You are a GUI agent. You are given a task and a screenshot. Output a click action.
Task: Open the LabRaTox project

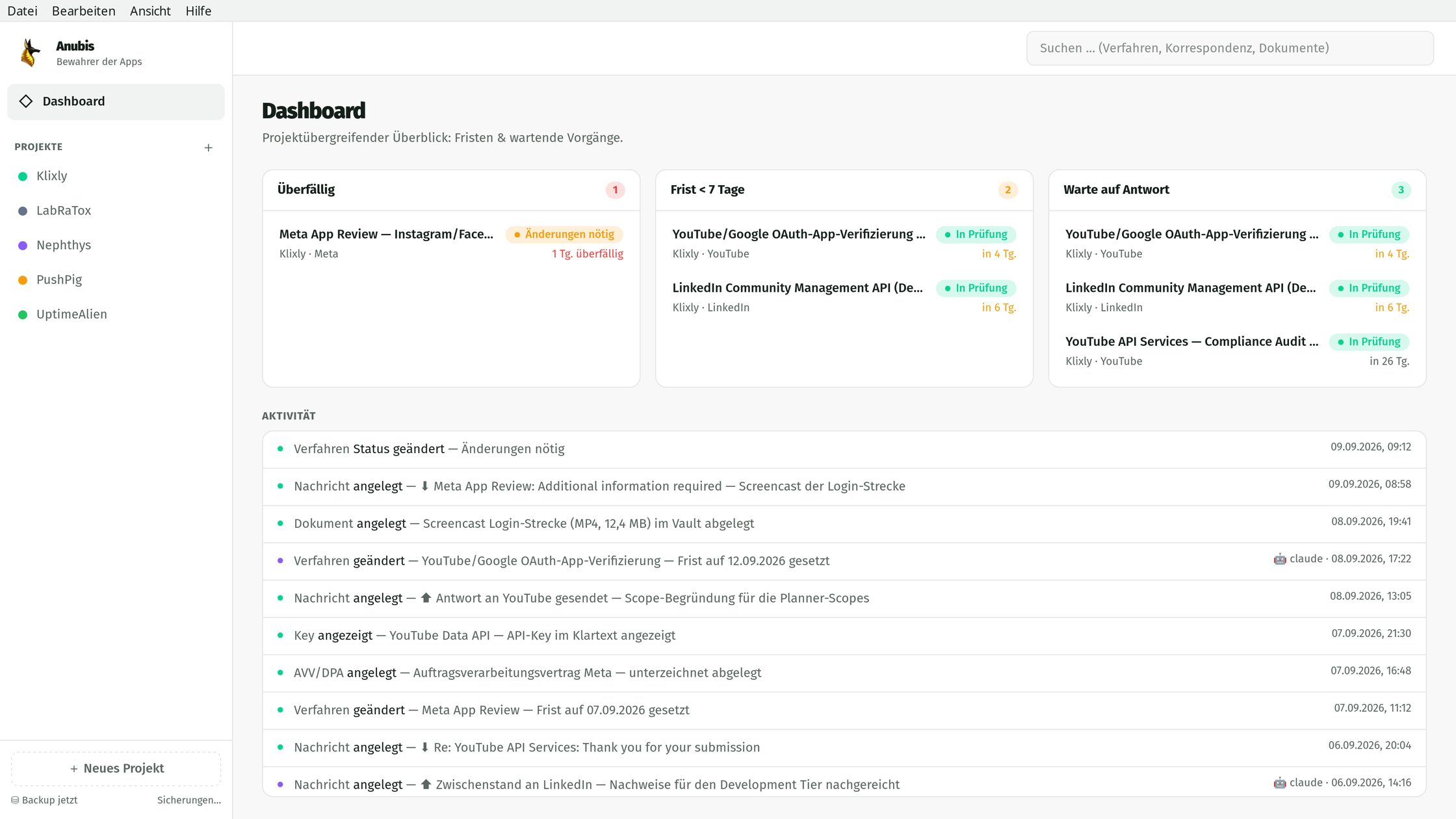tap(116, 211)
